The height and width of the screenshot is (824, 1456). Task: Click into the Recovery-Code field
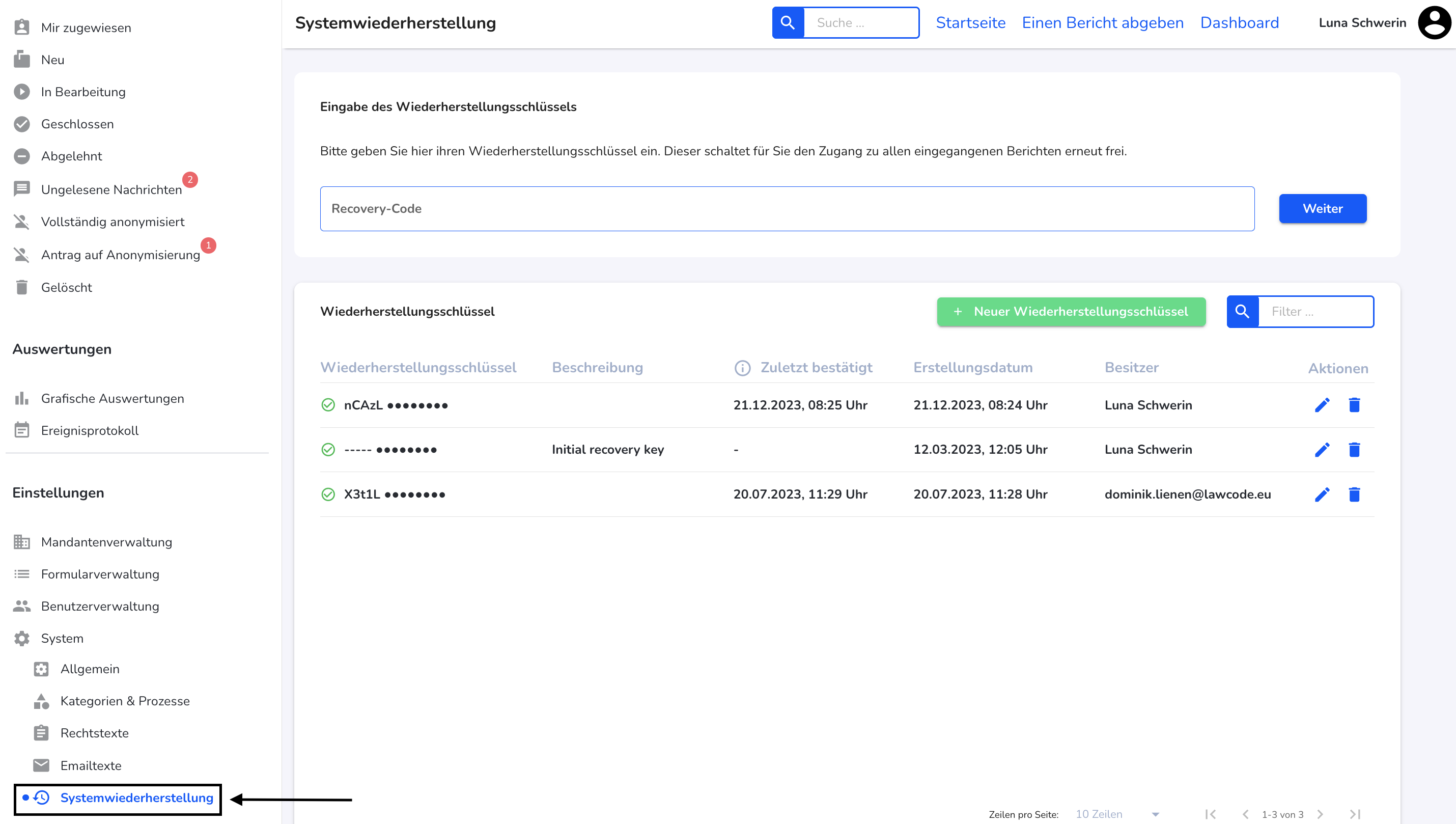pyautogui.click(x=787, y=209)
